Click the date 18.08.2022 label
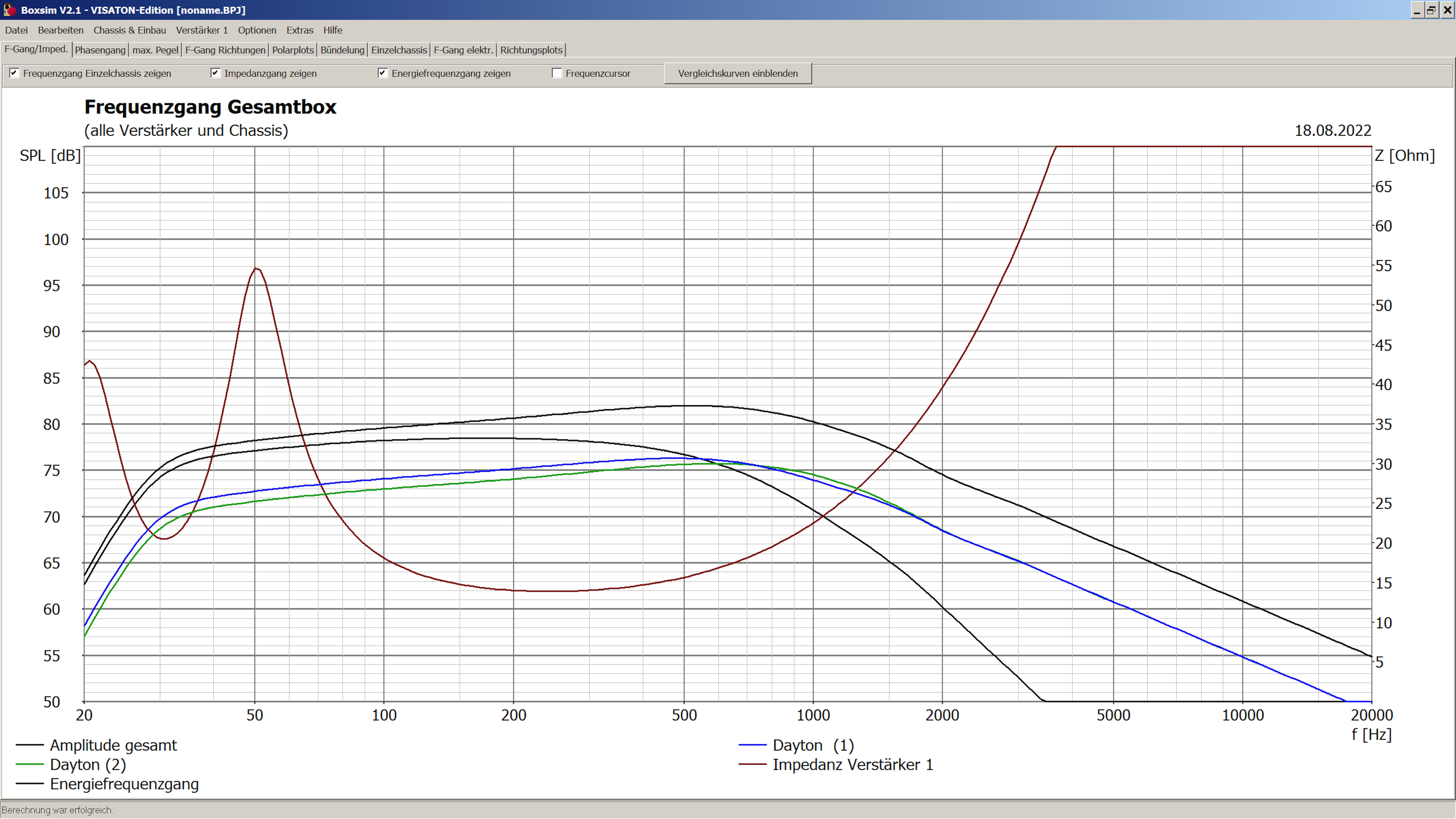The width and height of the screenshot is (1456, 819). 1333,130
